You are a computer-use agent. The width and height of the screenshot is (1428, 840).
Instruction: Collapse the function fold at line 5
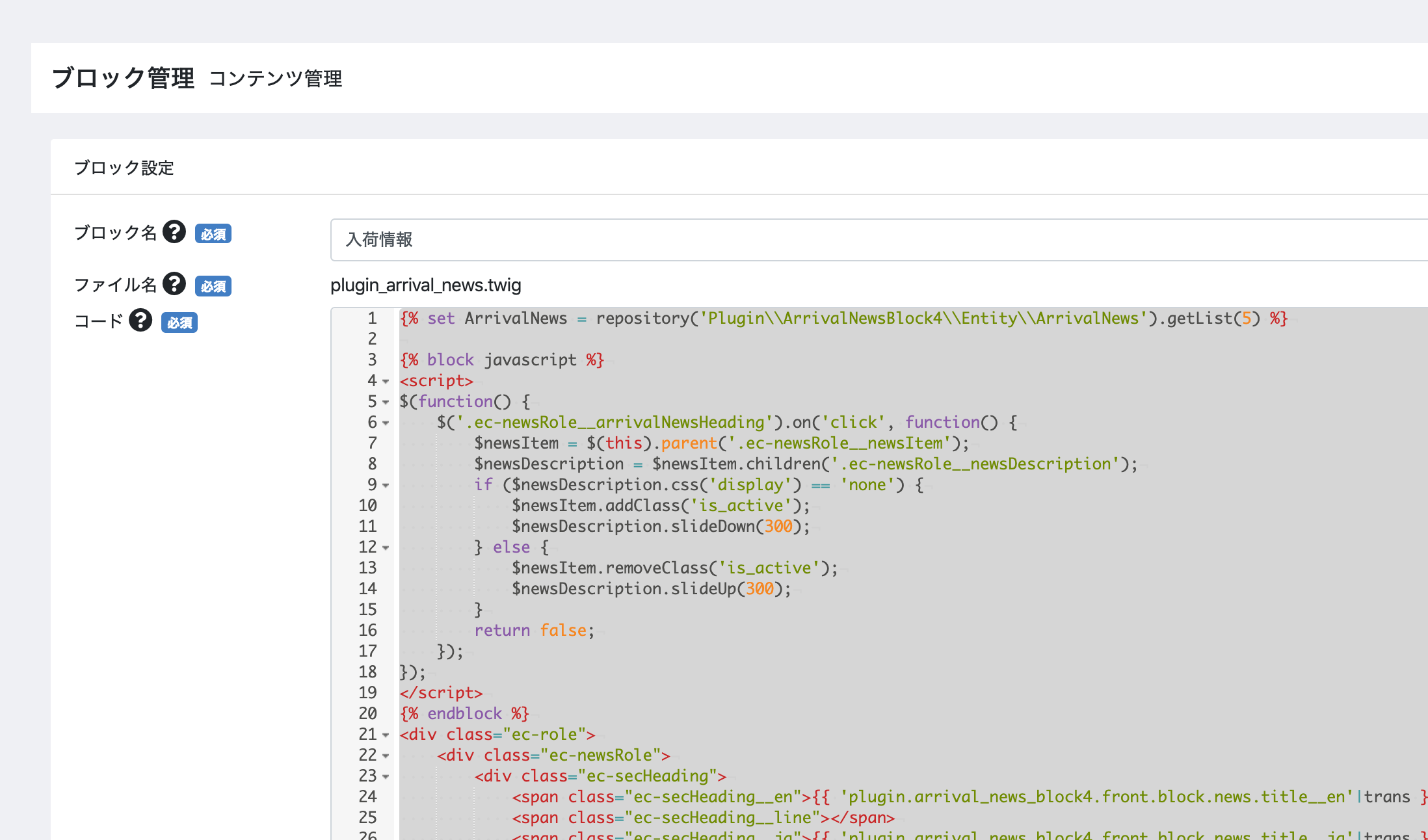click(386, 402)
